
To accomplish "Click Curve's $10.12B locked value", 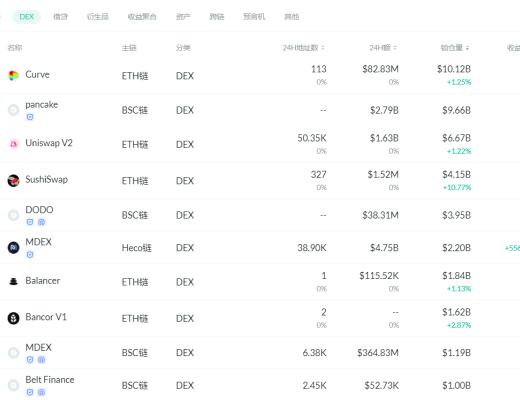I will click(x=454, y=69).
